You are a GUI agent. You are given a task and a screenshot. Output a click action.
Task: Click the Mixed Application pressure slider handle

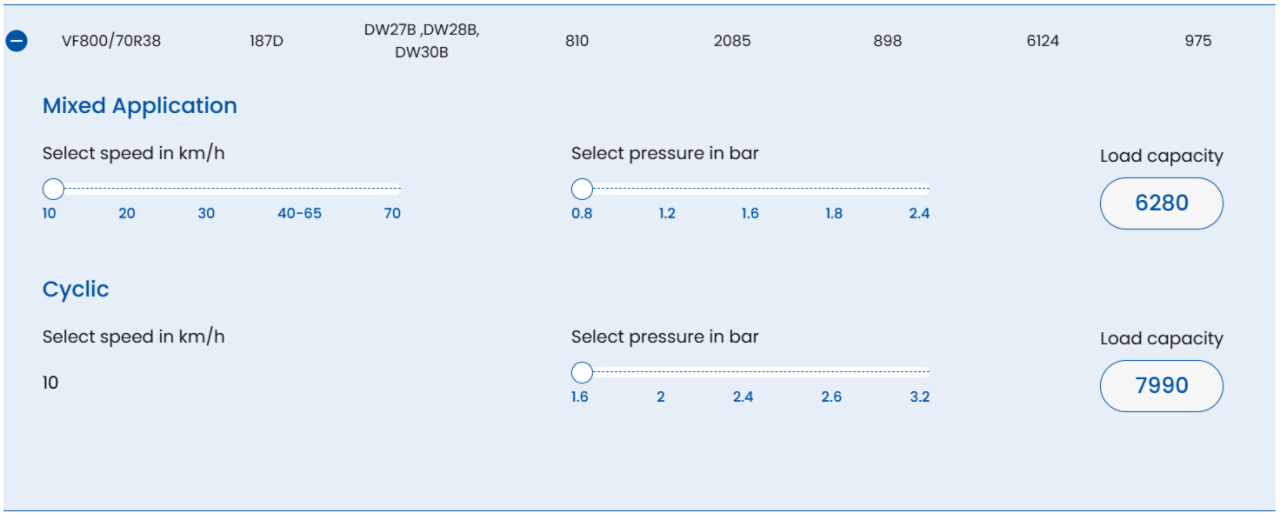pyautogui.click(x=582, y=189)
